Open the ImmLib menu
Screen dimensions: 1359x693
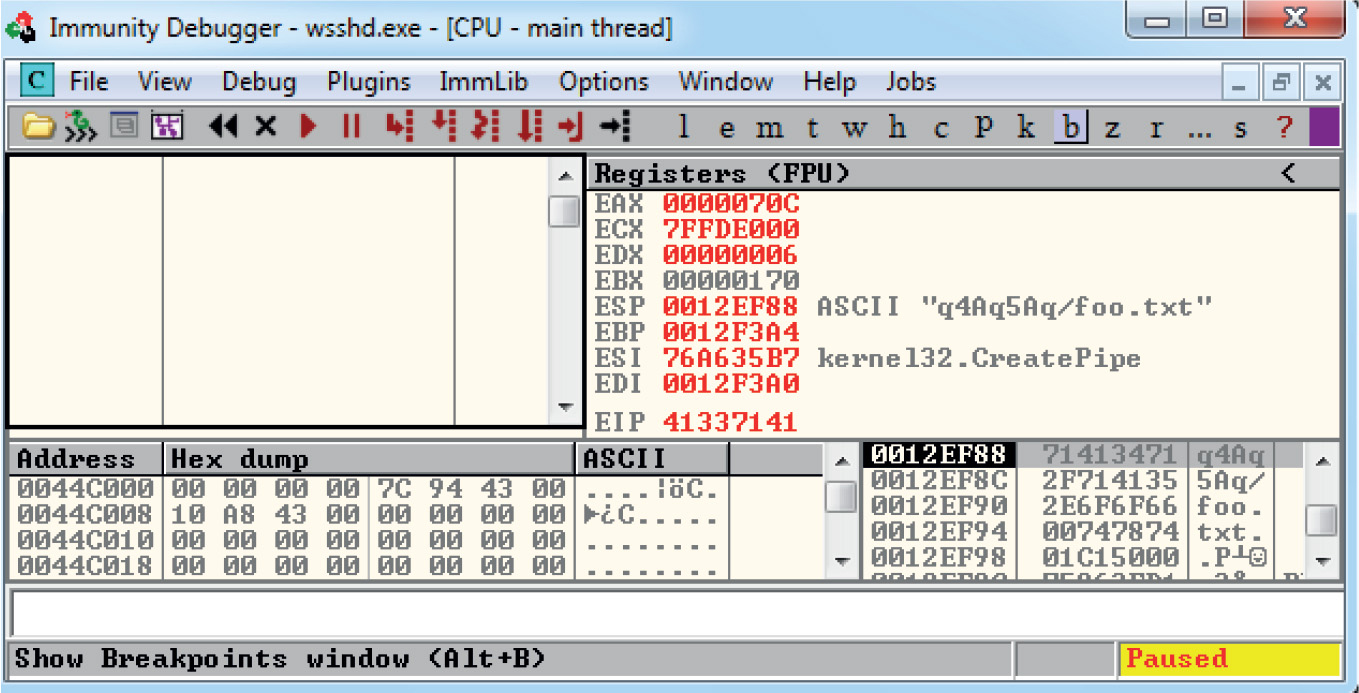pyautogui.click(x=484, y=82)
